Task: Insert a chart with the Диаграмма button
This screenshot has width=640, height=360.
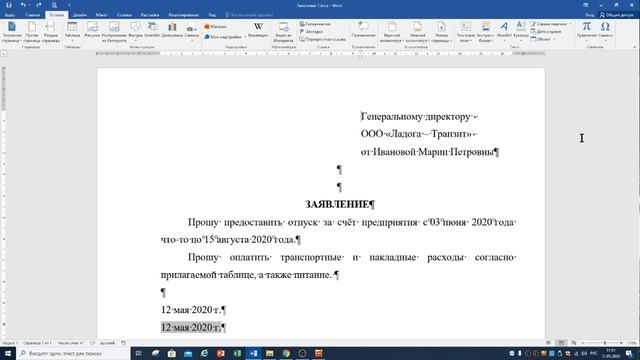Action: 172,31
